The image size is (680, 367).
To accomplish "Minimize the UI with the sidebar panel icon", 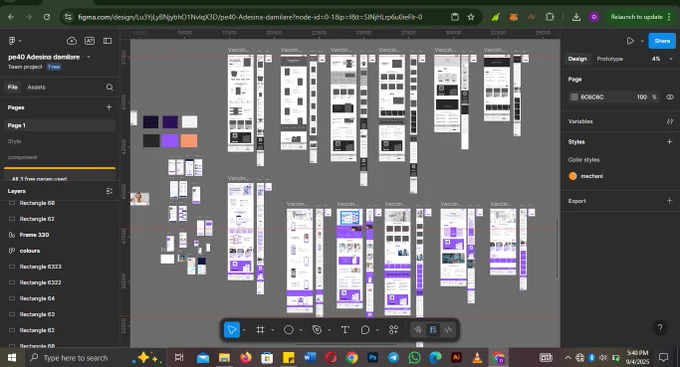I will pyautogui.click(x=107, y=41).
